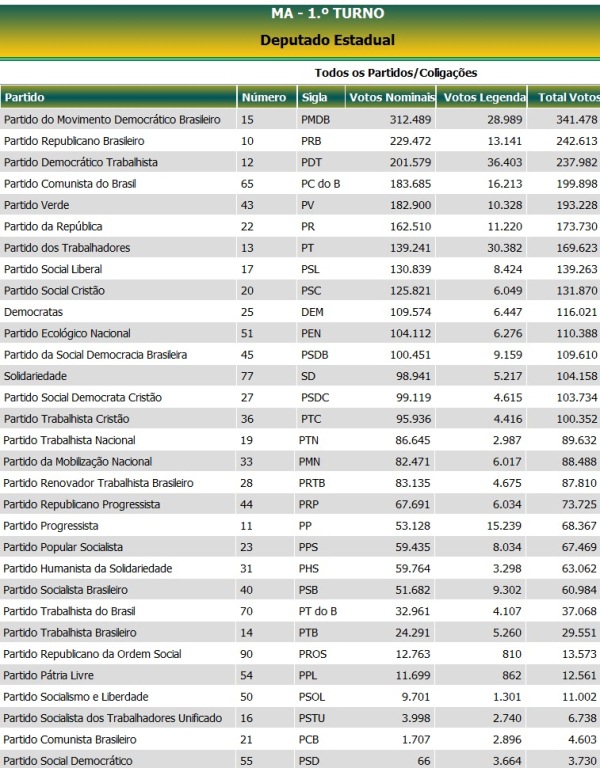The width and height of the screenshot is (600, 768).
Task: Click the Total Votos column header
Action: [567, 97]
